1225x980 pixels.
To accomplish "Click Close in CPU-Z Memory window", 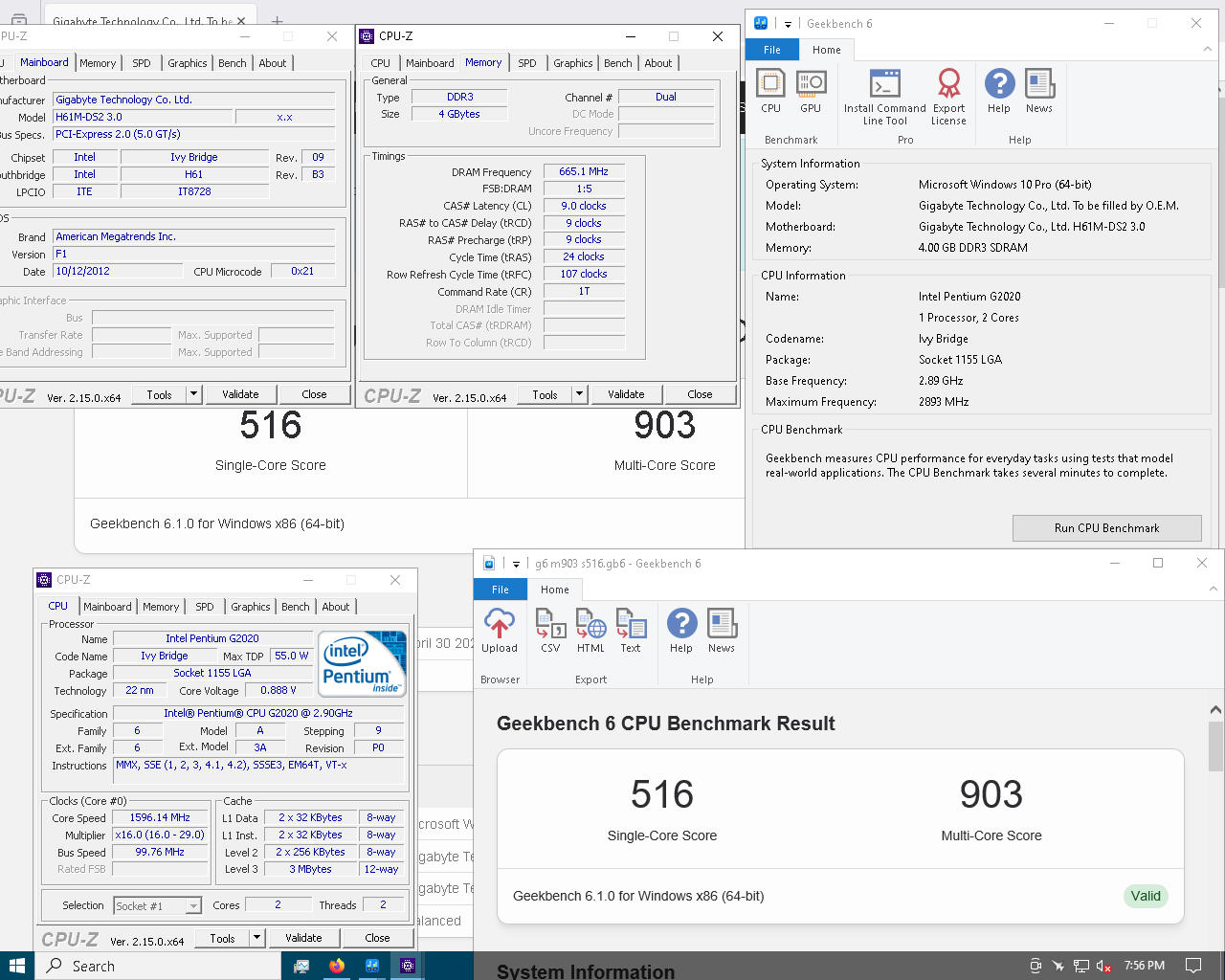I will coord(700,394).
